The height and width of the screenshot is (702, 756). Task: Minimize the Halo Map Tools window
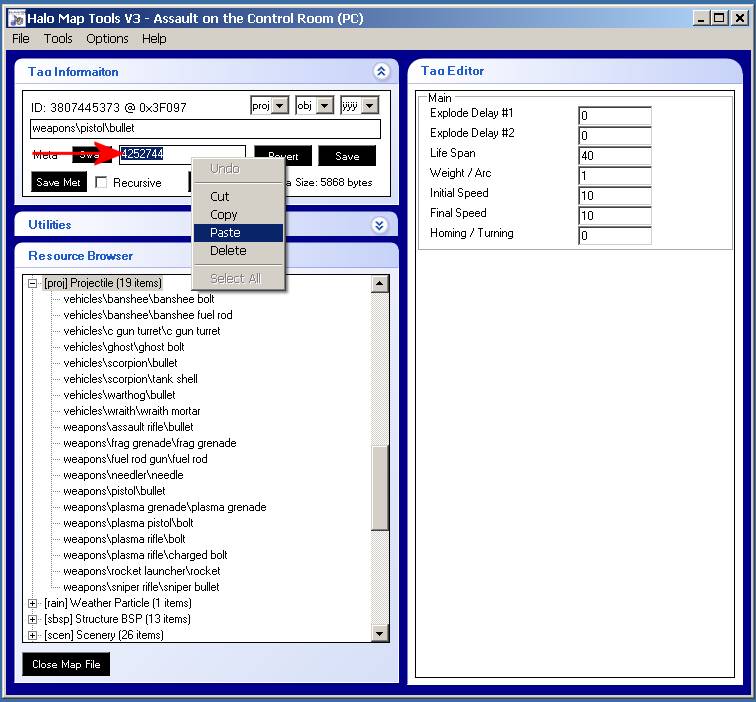coord(702,18)
